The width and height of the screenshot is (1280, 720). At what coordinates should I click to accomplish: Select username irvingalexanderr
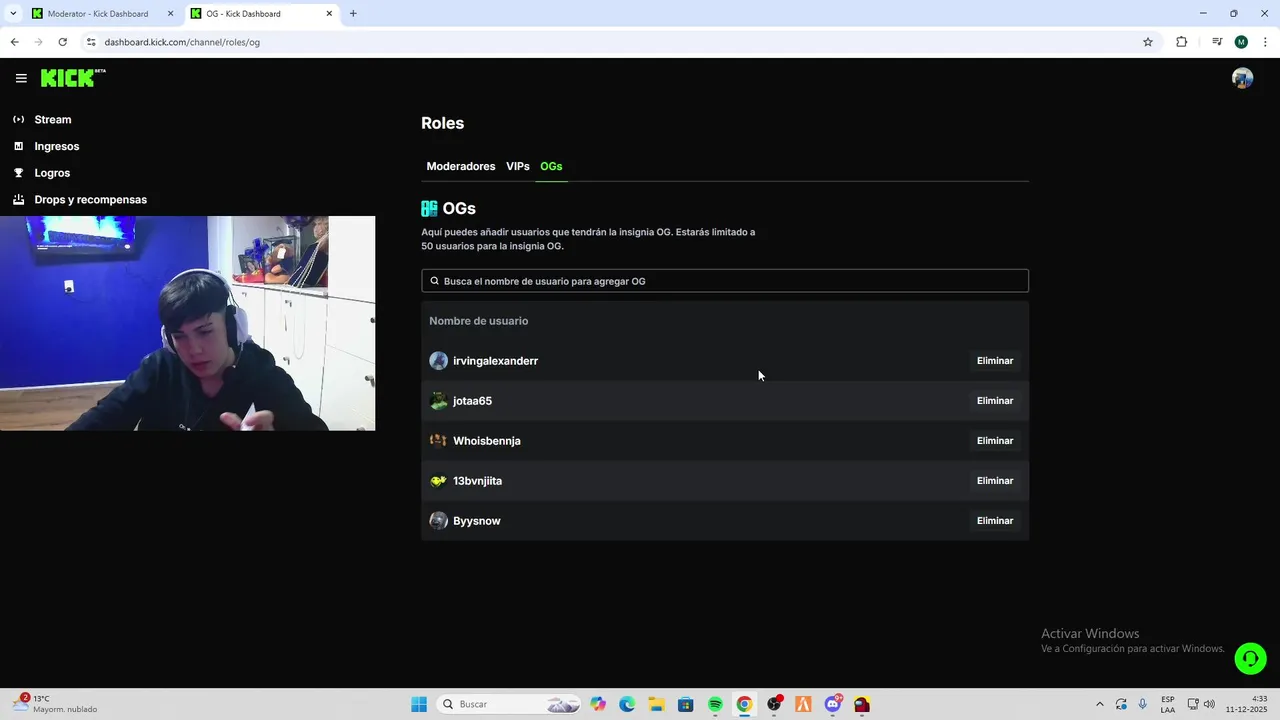[495, 361]
